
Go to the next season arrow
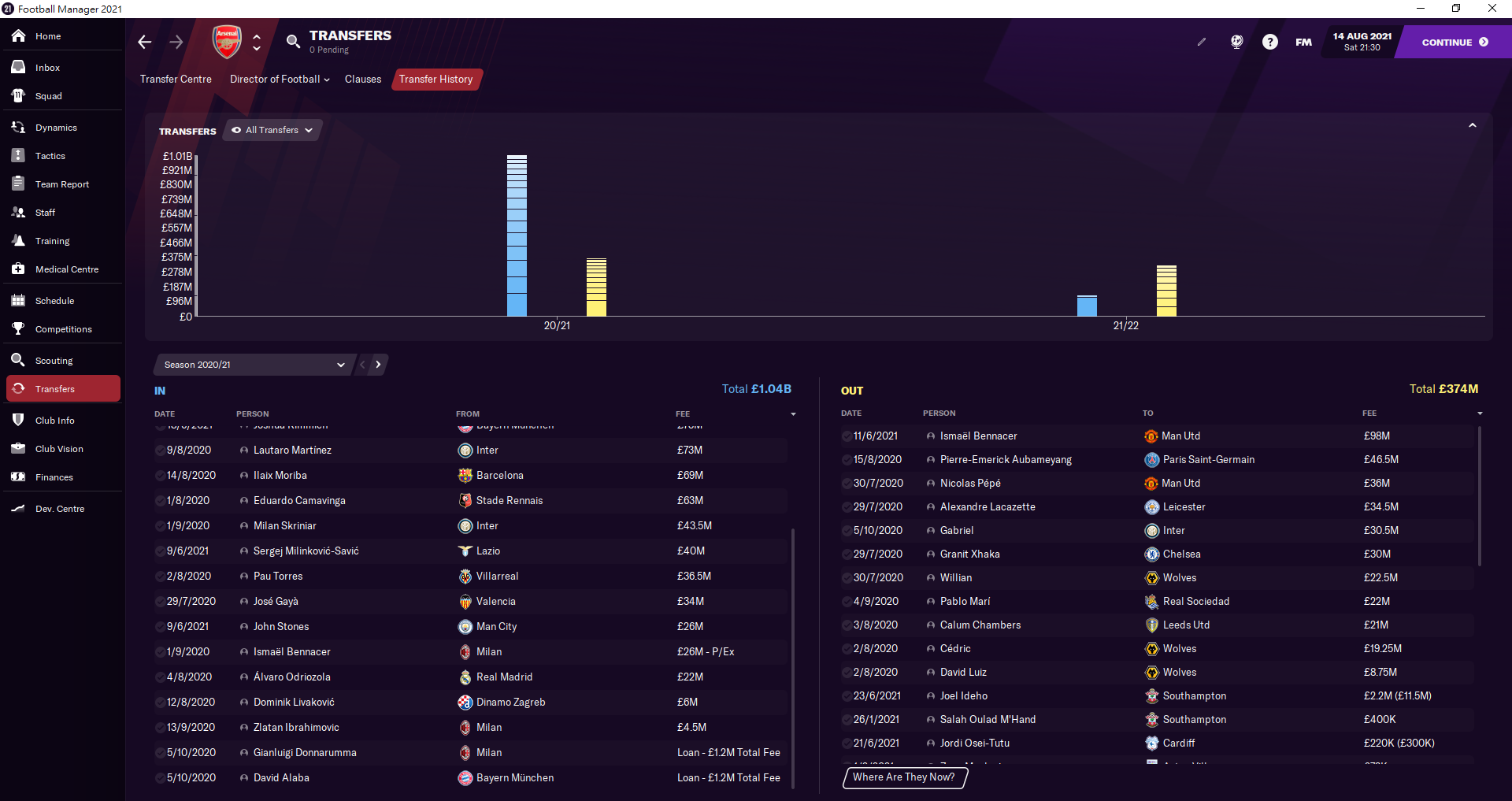pyautogui.click(x=379, y=365)
